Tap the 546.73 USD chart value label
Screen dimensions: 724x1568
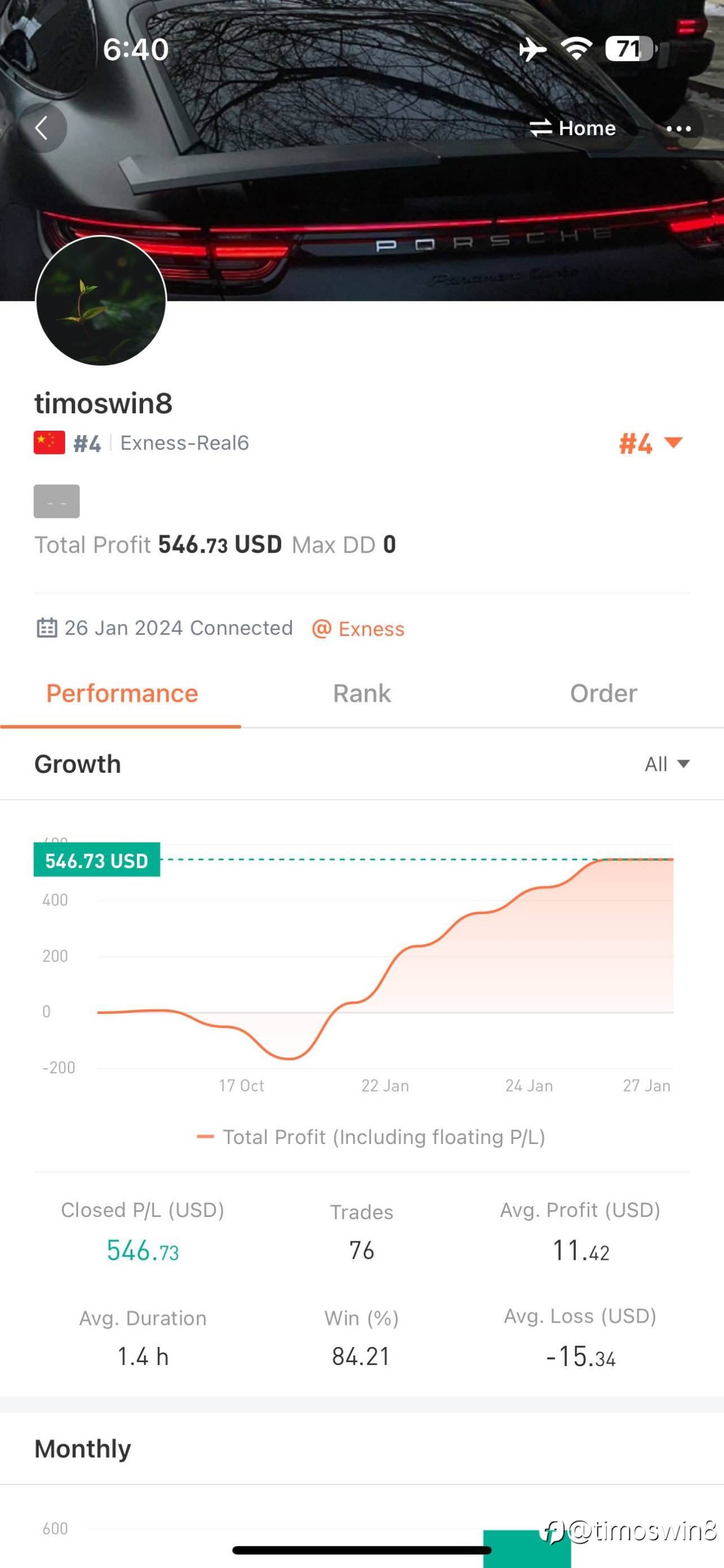pyautogui.click(x=97, y=860)
